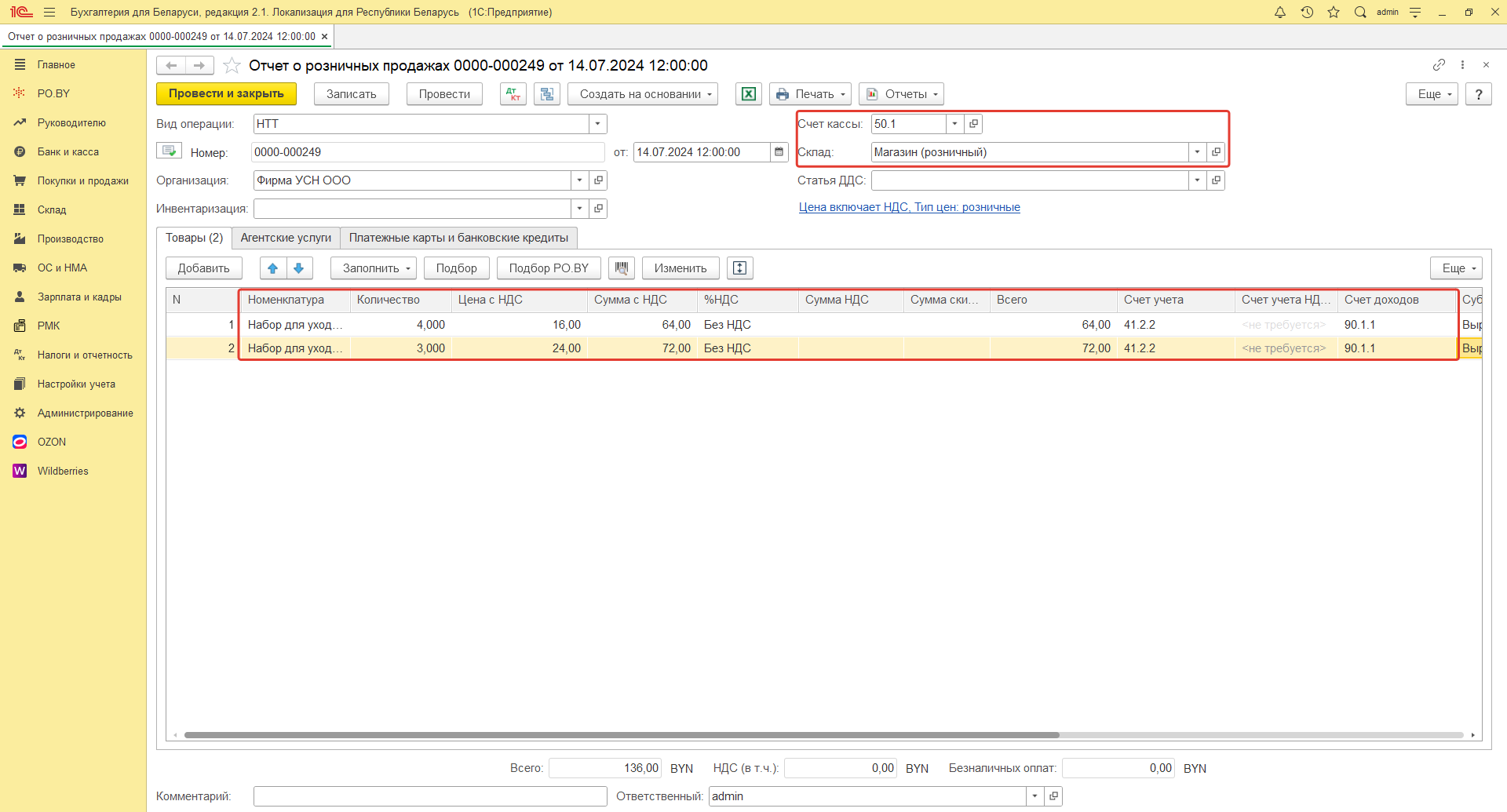Image resolution: width=1507 pixels, height=812 pixels.
Task: Click Провести button
Action: click(x=444, y=94)
